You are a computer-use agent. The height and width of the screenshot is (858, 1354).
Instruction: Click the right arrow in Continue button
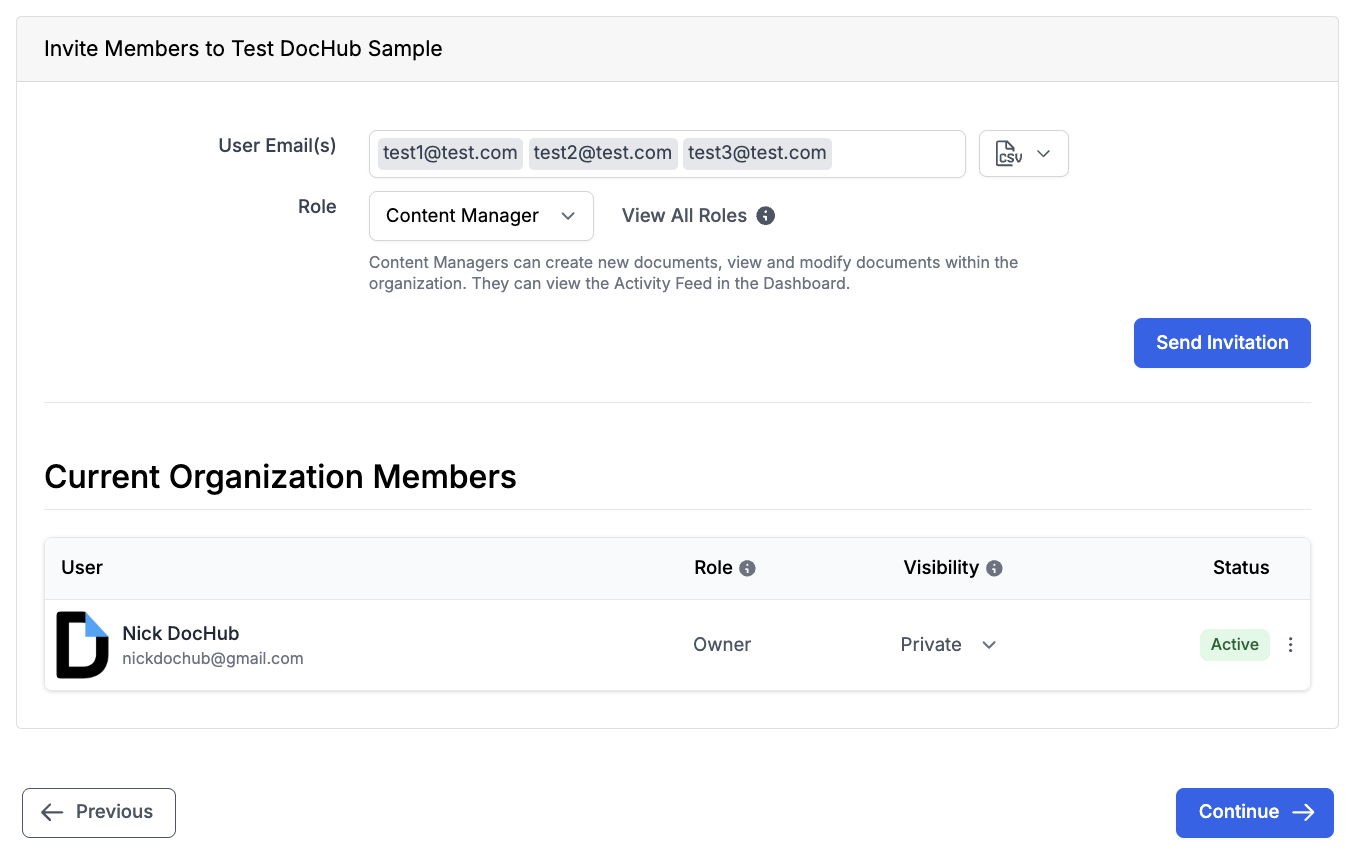click(1303, 812)
